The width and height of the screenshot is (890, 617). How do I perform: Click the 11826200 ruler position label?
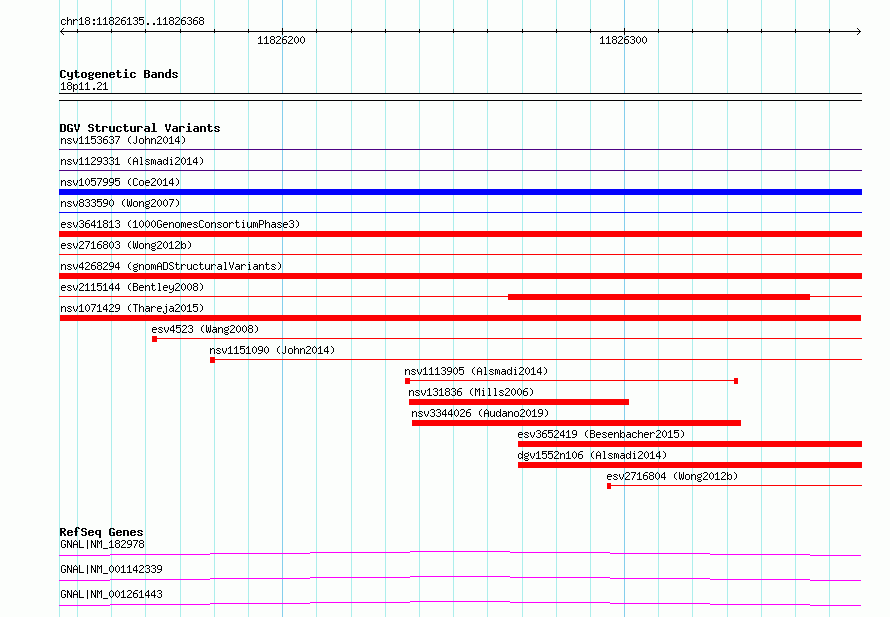(x=281, y=40)
